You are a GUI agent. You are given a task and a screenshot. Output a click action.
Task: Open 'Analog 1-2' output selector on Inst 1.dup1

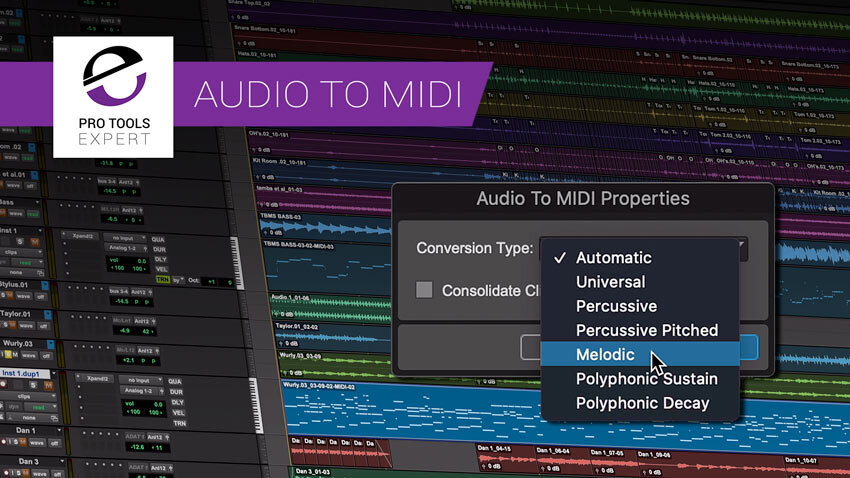pos(142,391)
